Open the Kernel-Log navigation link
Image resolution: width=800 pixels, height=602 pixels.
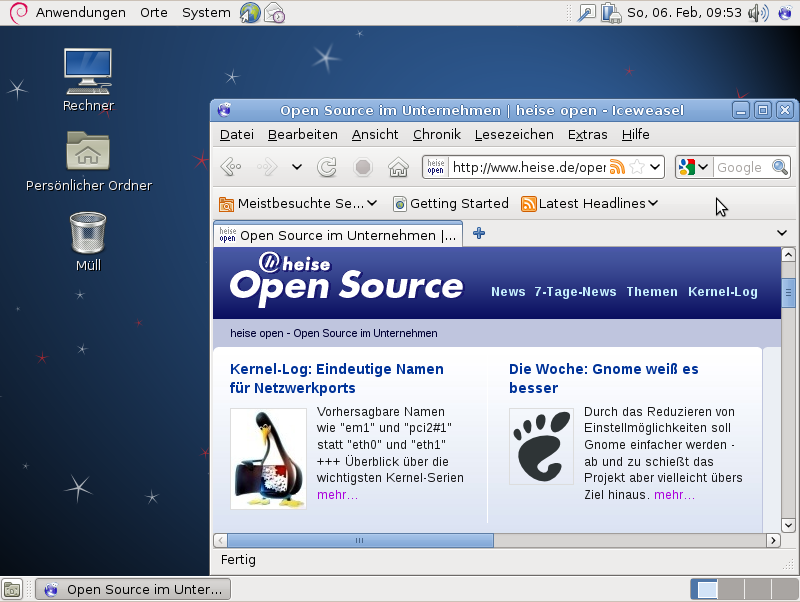click(722, 292)
